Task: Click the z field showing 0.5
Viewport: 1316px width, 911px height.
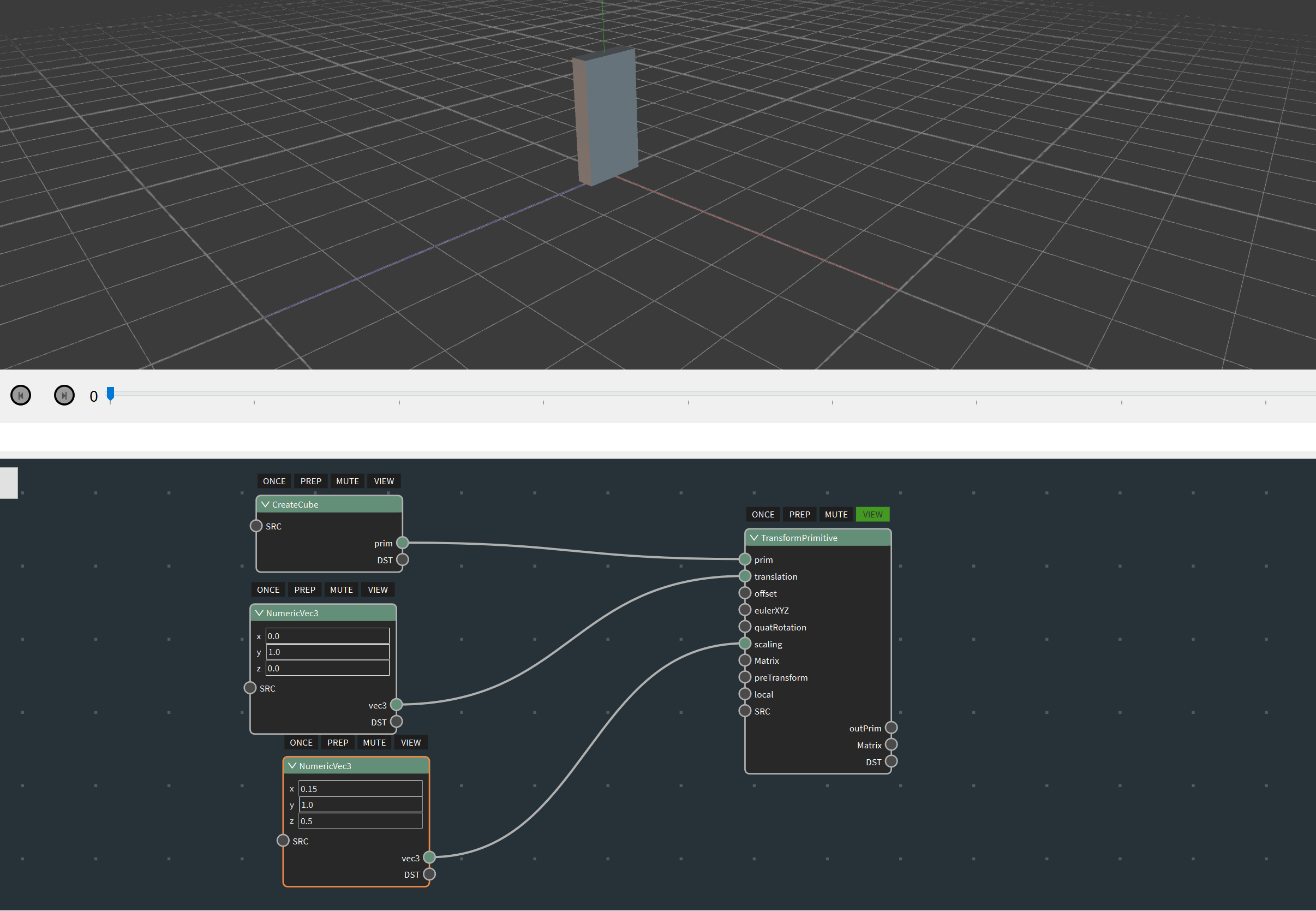Action: [x=361, y=821]
